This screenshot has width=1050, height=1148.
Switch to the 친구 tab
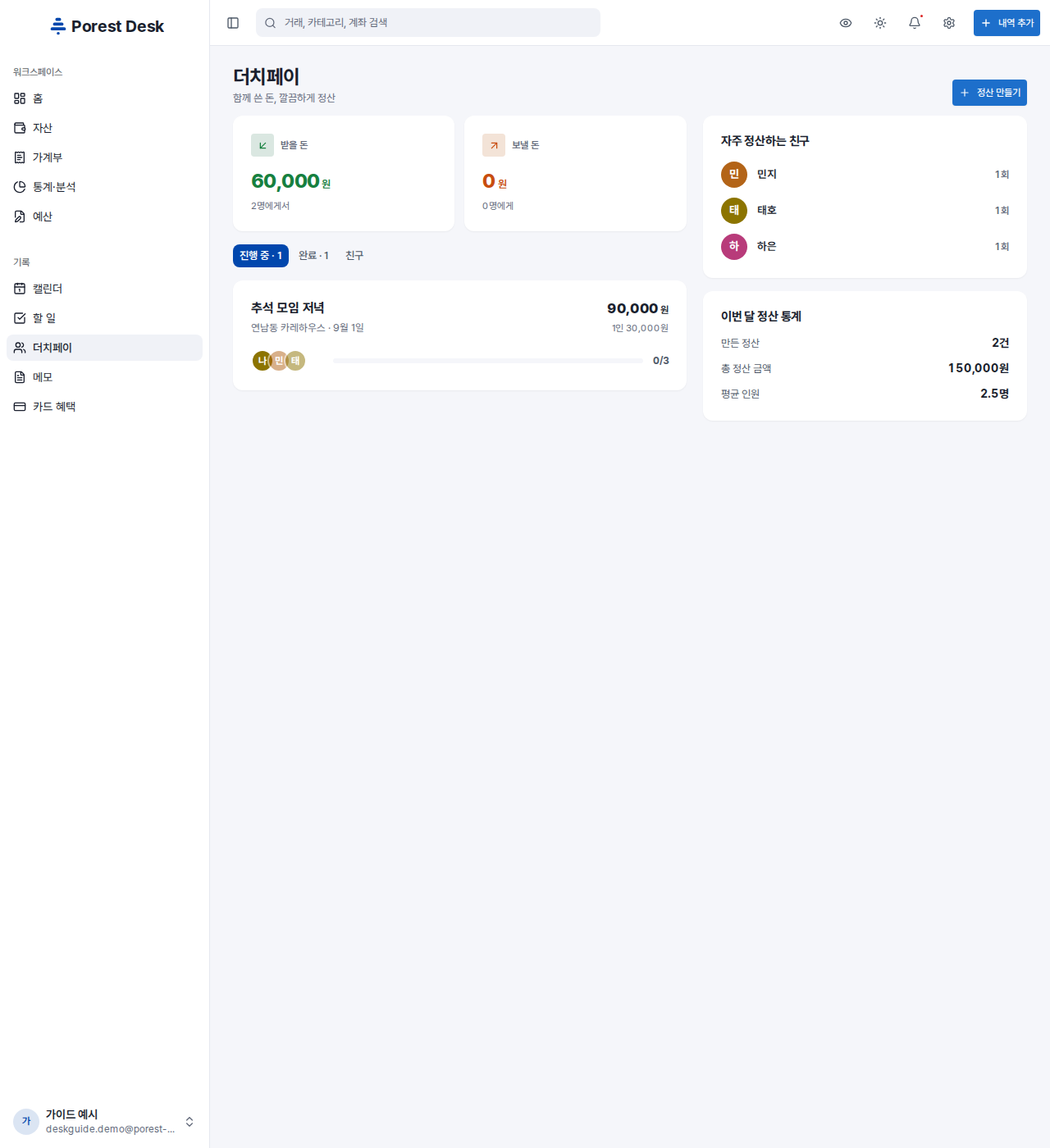click(354, 256)
